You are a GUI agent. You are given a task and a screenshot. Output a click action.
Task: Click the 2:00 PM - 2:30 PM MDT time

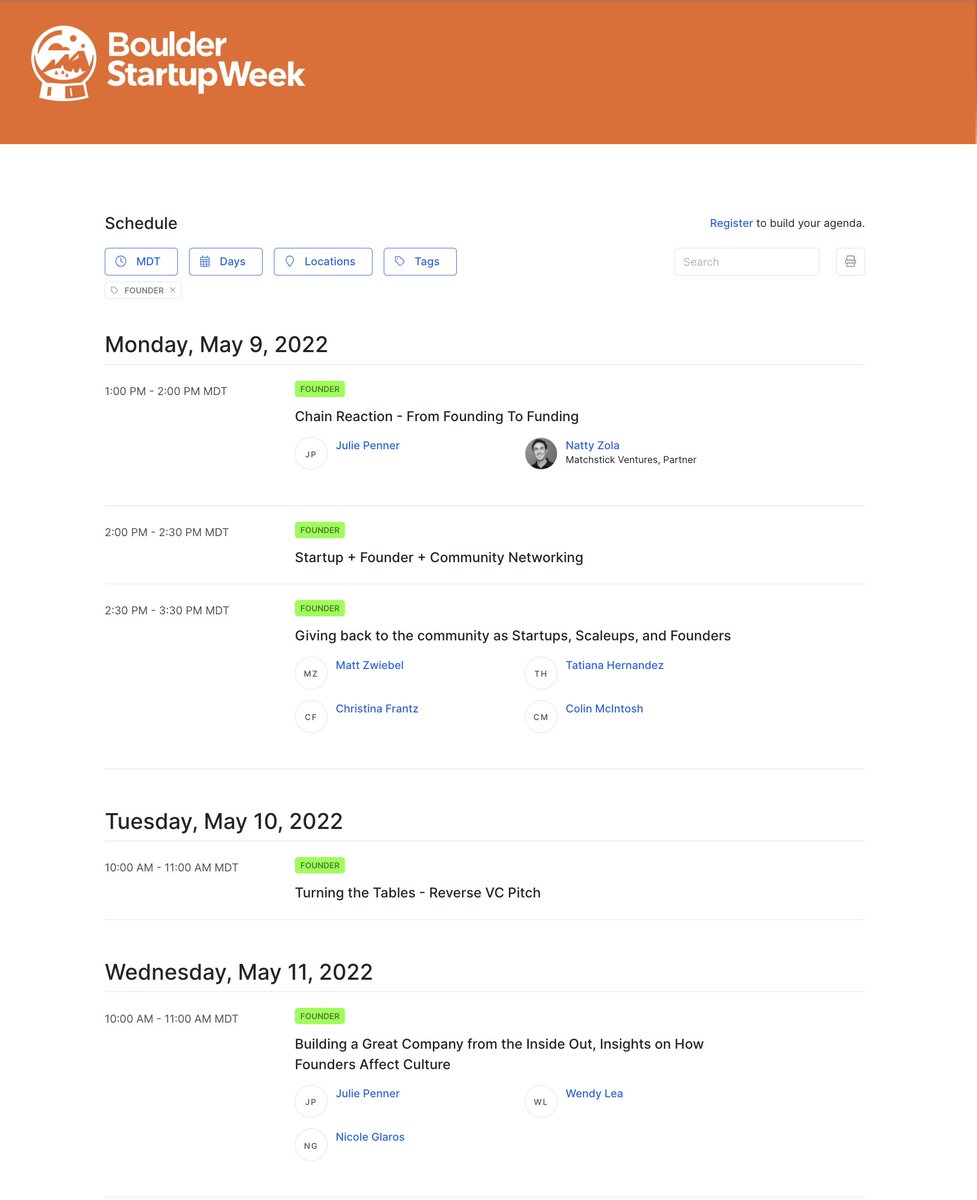167,532
